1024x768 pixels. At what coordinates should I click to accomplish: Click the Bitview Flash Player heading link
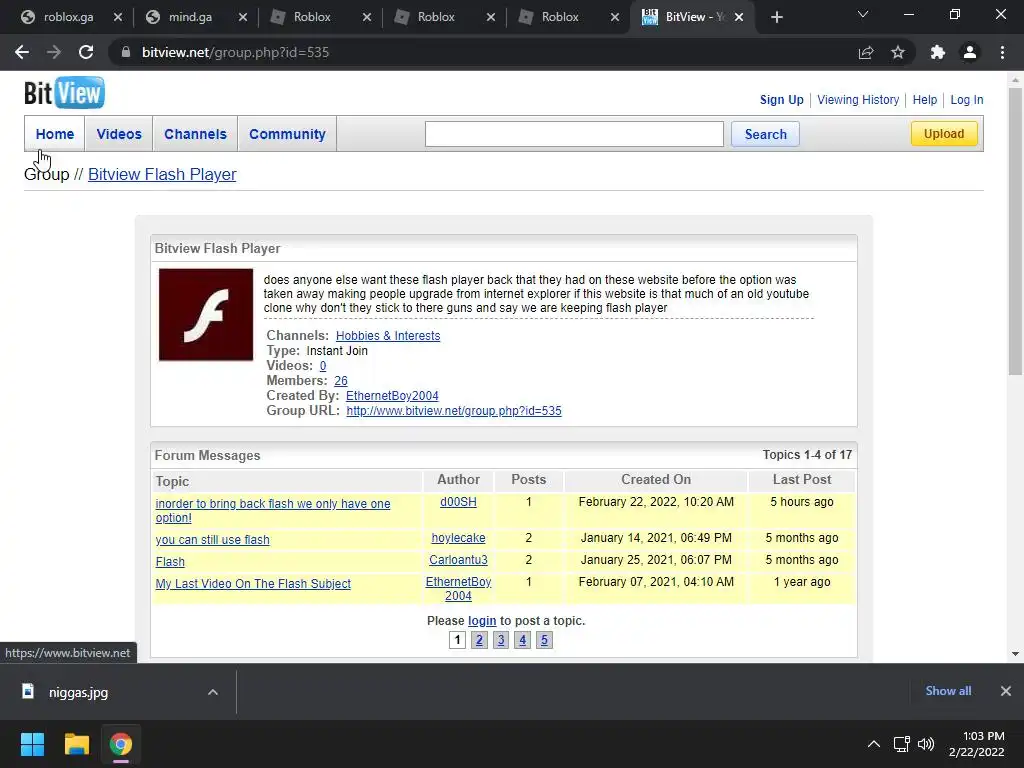tap(162, 174)
